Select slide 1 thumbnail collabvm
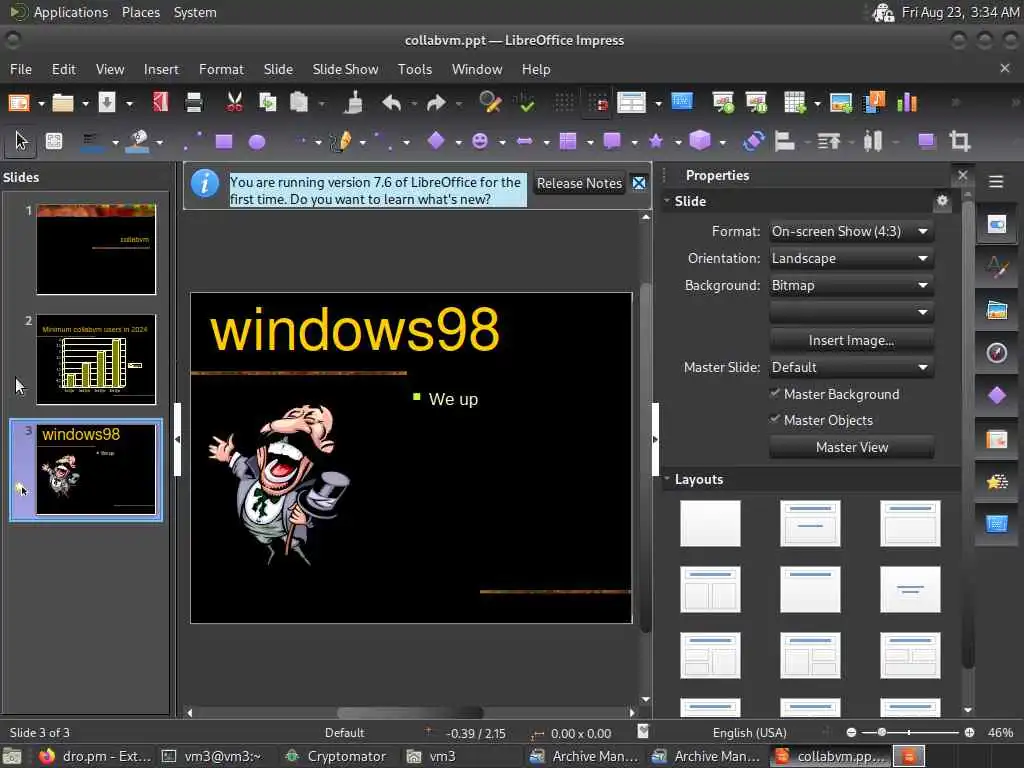The width and height of the screenshot is (1024, 768). coord(96,249)
